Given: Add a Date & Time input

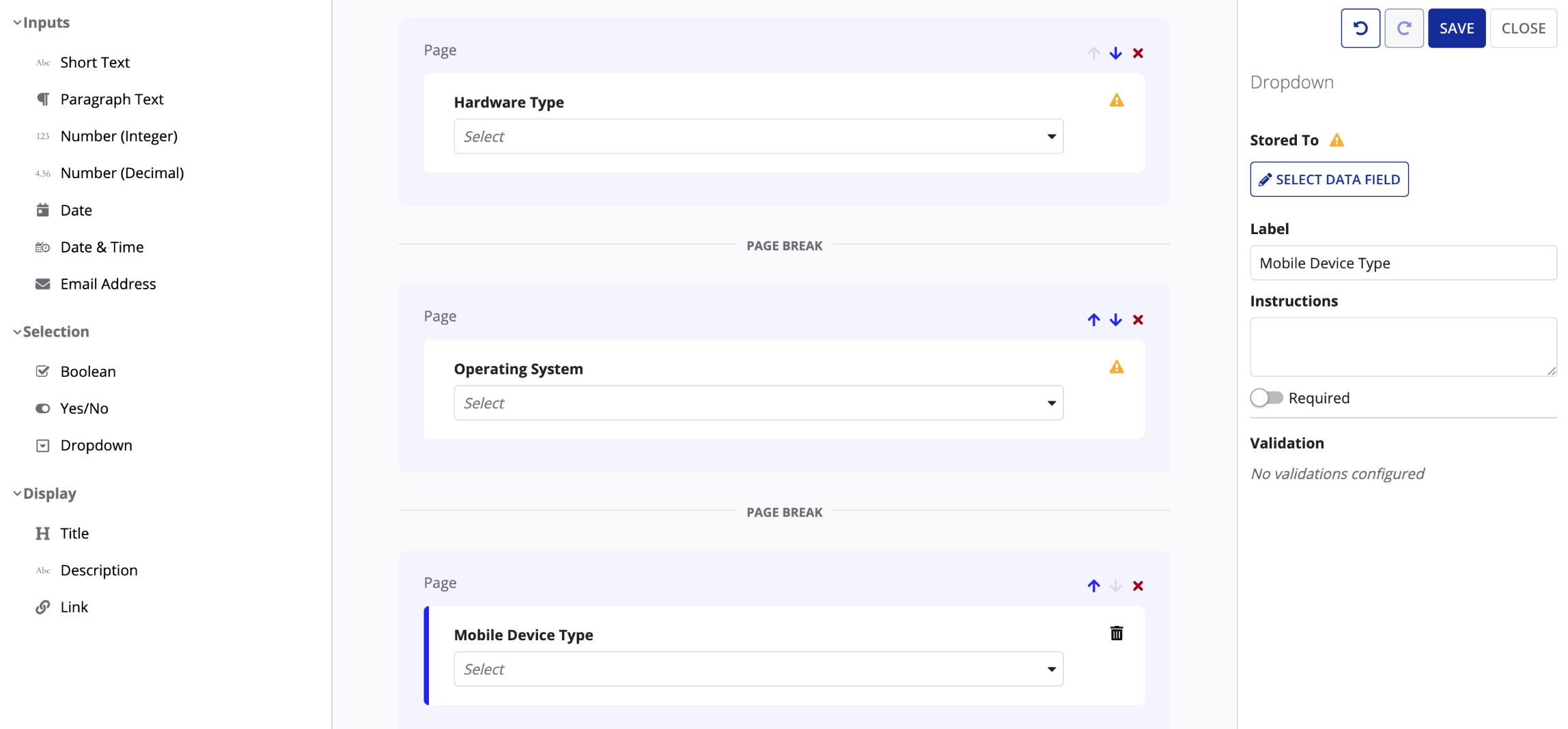Looking at the screenshot, I should coord(89,247).
